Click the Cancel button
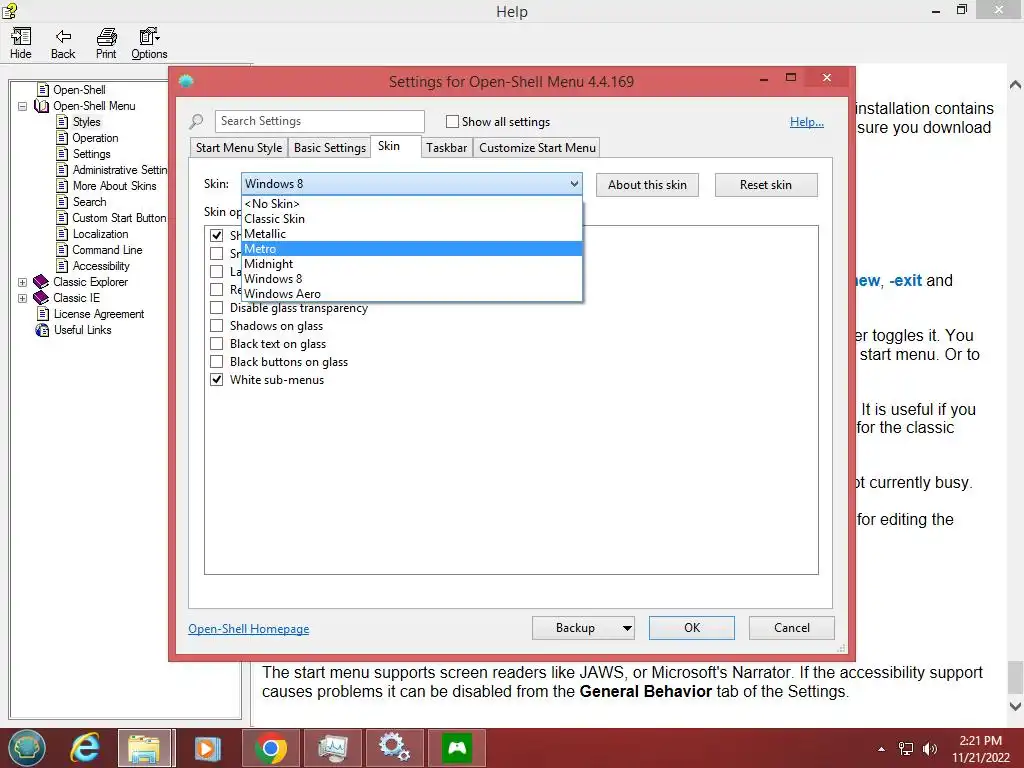This screenshot has height=768, width=1024. pyautogui.click(x=792, y=628)
